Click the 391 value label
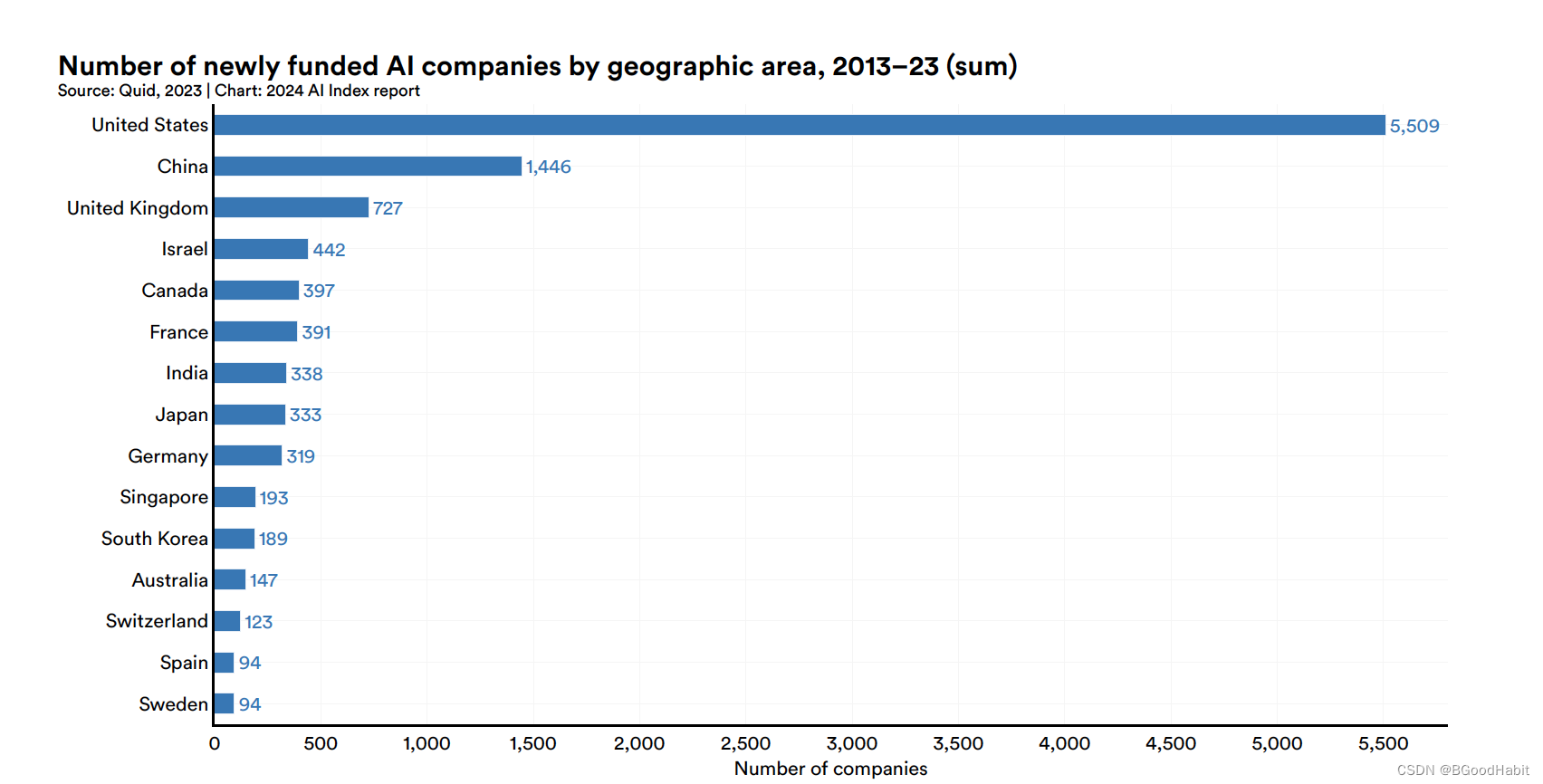The height and width of the screenshot is (784, 1543). tap(316, 332)
